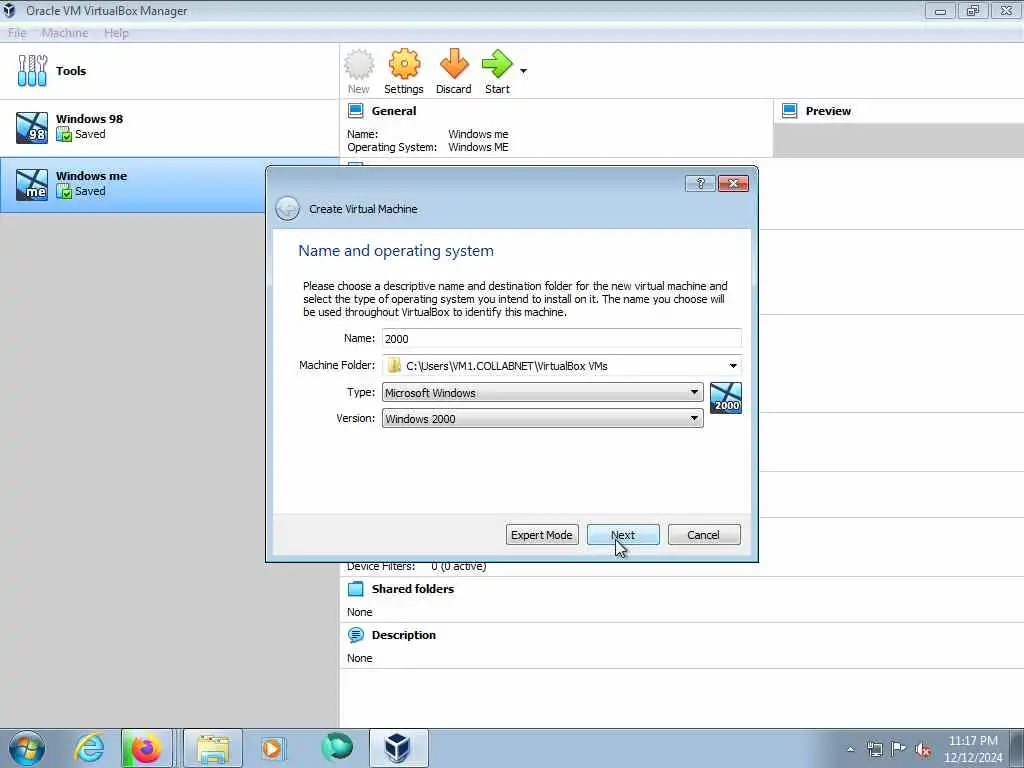Switch to Expert Mode
The height and width of the screenshot is (768, 1024).
click(x=542, y=535)
